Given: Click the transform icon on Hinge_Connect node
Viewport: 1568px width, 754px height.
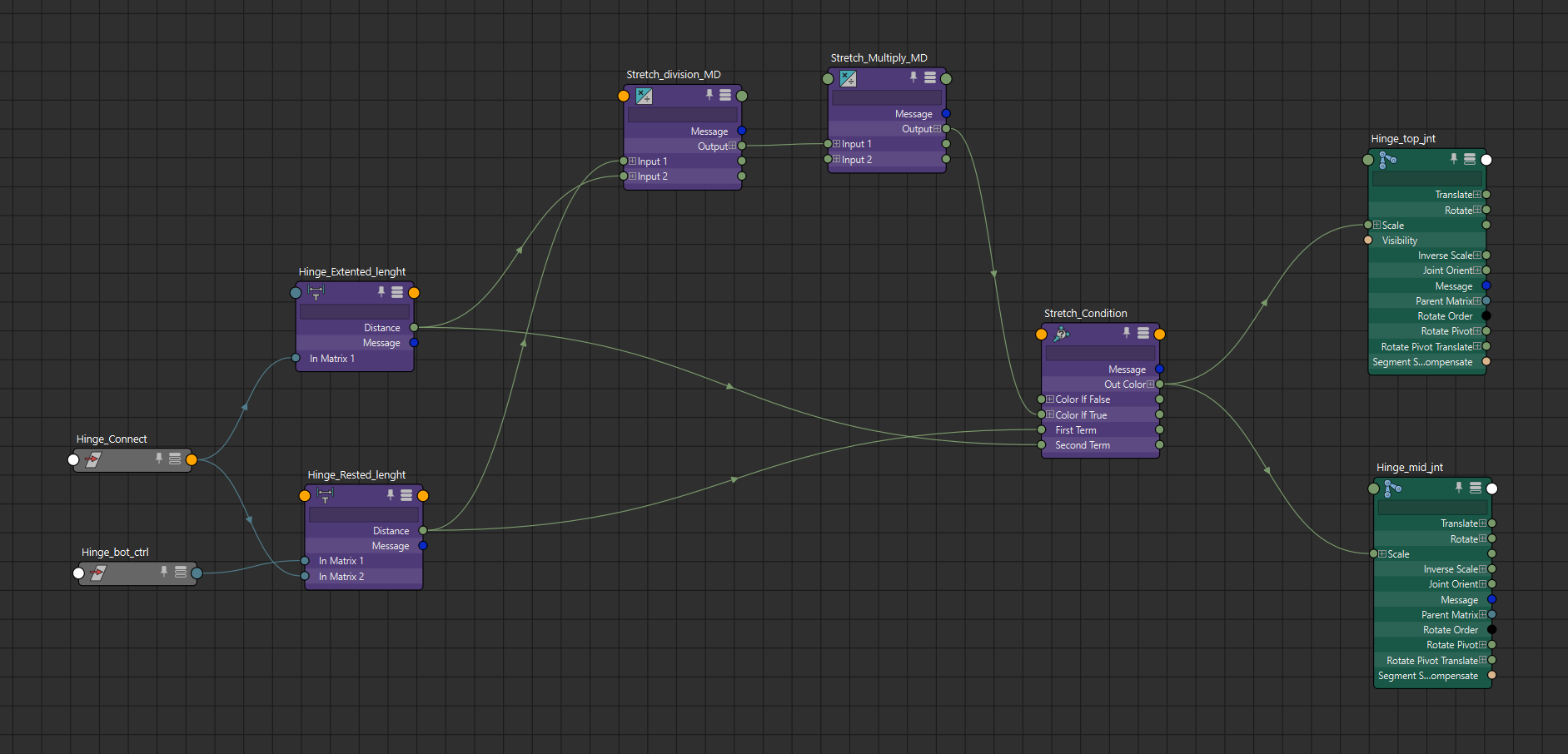Looking at the screenshot, I should (92, 459).
